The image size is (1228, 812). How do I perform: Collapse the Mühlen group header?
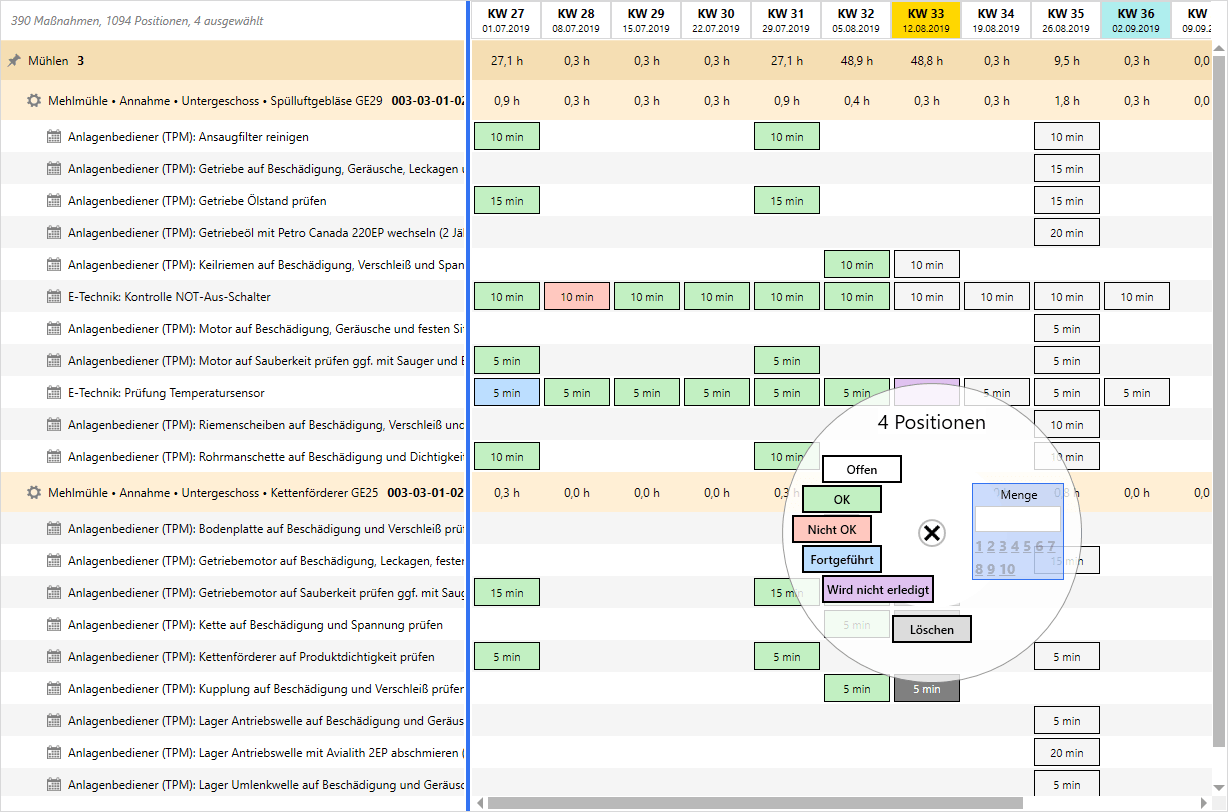[232, 61]
